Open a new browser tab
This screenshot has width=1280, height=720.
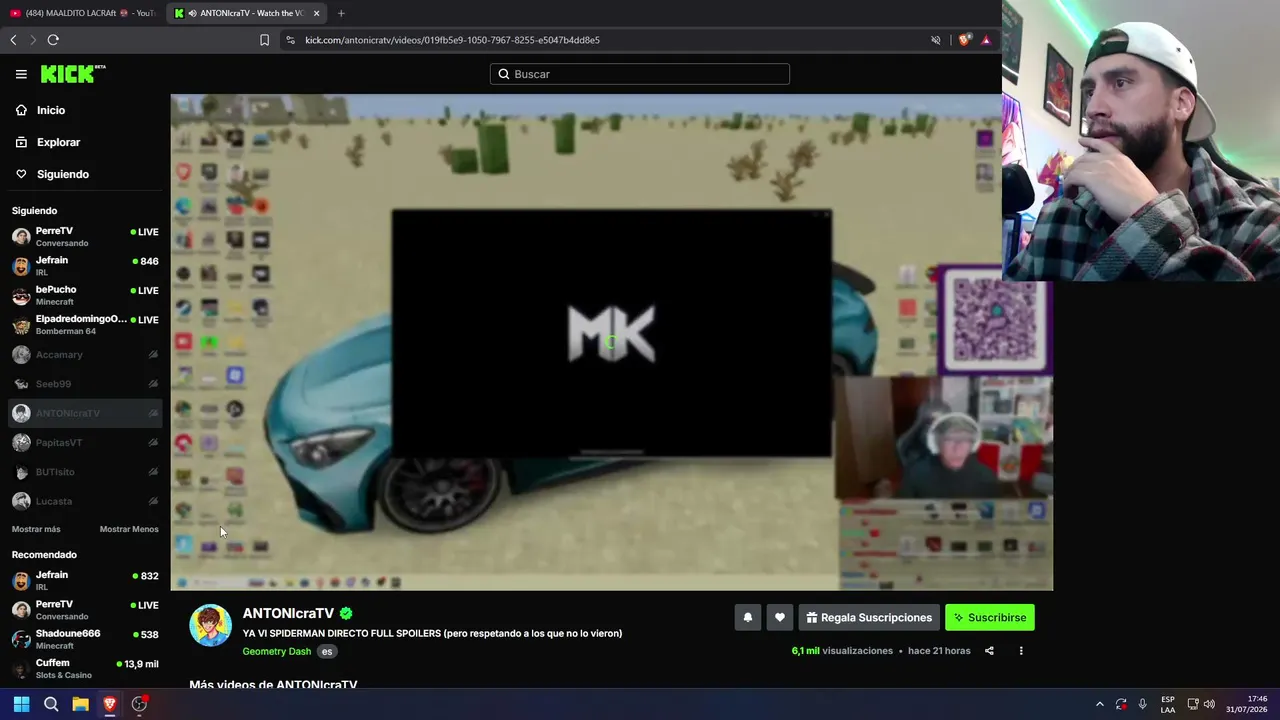coord(341,13)
